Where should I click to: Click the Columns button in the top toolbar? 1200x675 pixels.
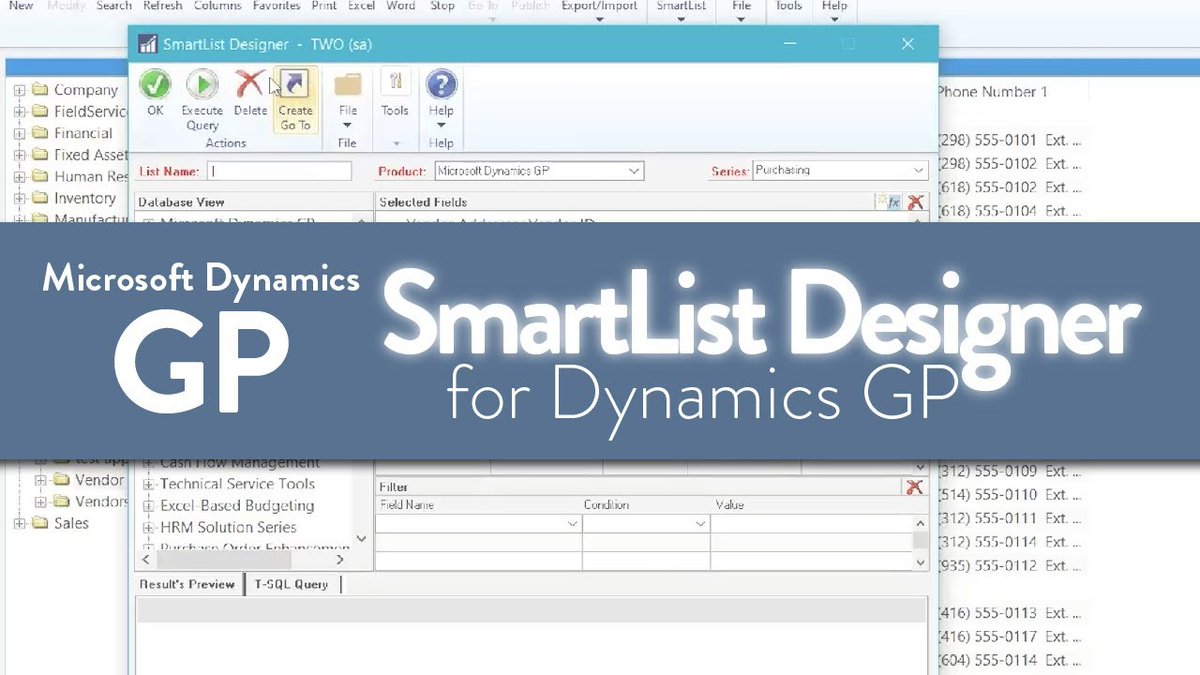point(217,6)
